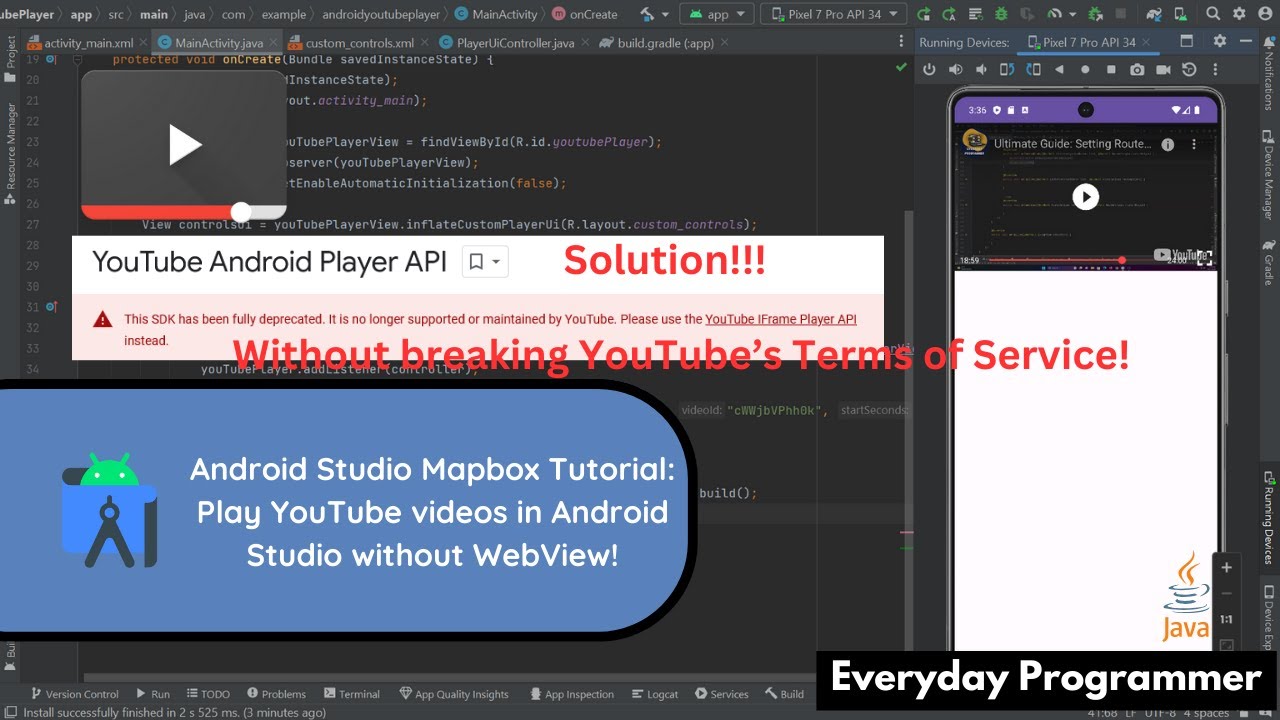Click the Make Project hammer icon
Viewport: 1280px width, 720px height.
pos(647,14)
